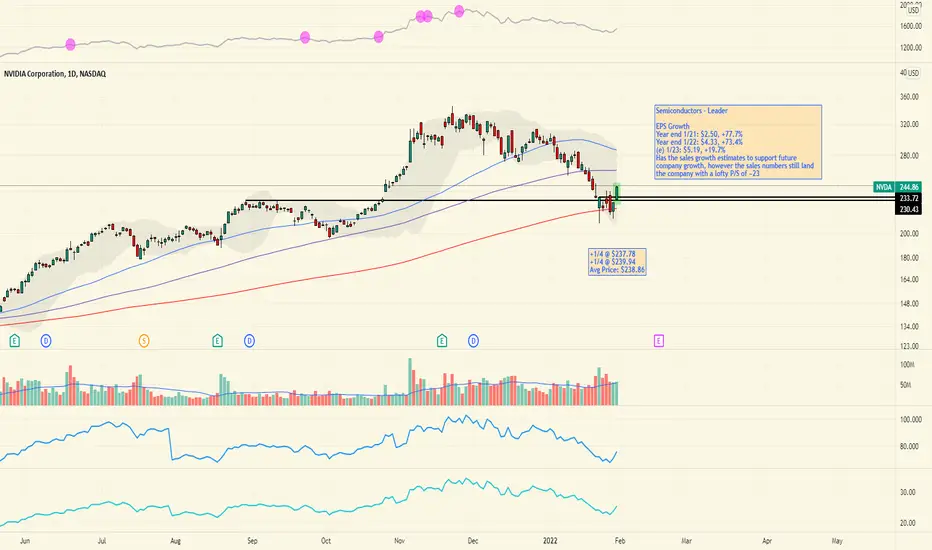Click the green earnings E marker in August
This screenshot has width=932, height=550.
click(x=218, y=341)
